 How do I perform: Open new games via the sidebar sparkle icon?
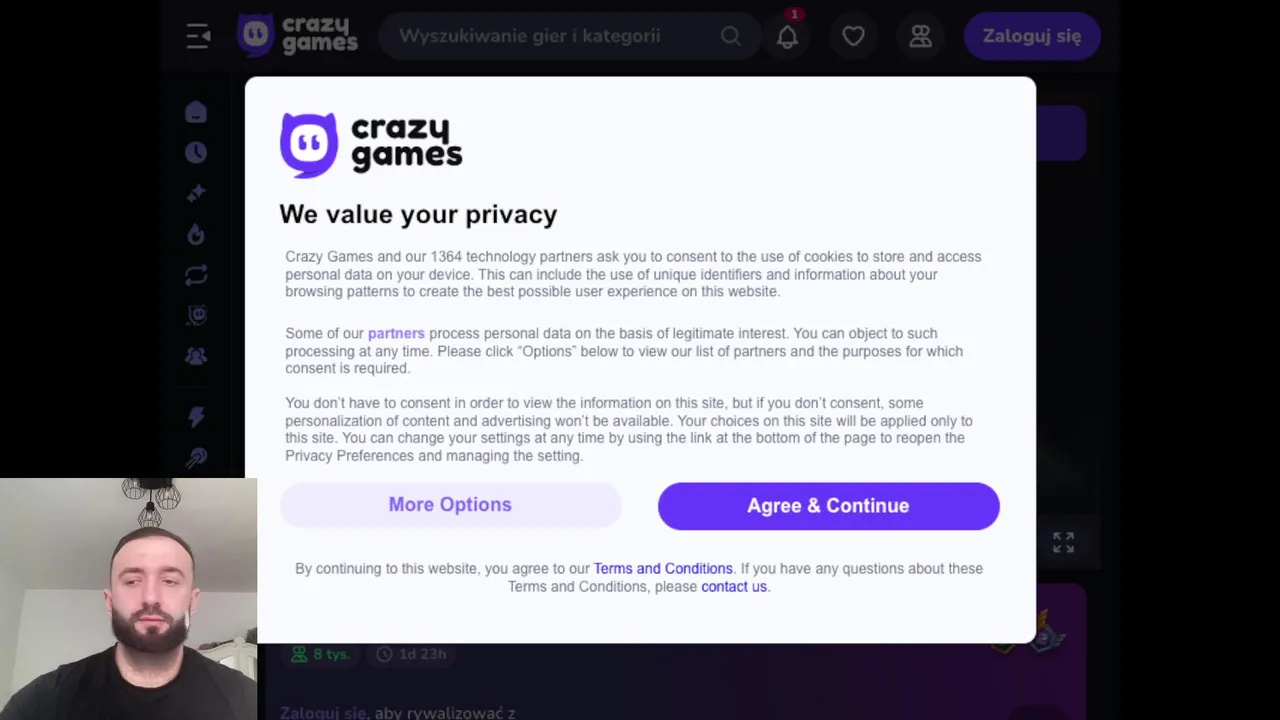click(196, 194)
